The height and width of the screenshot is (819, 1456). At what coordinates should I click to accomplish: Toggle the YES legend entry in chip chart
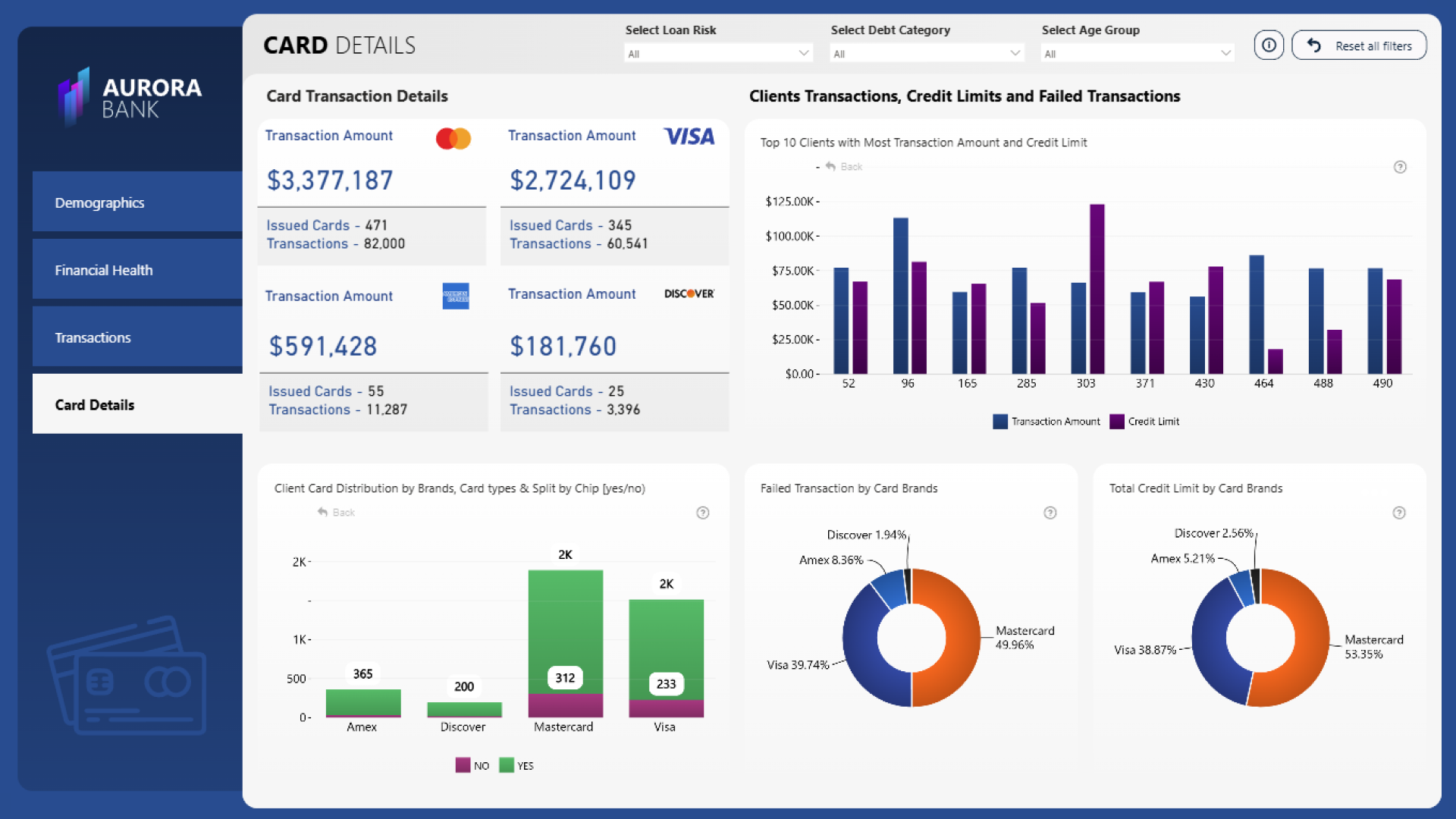(x=516, y=765)
